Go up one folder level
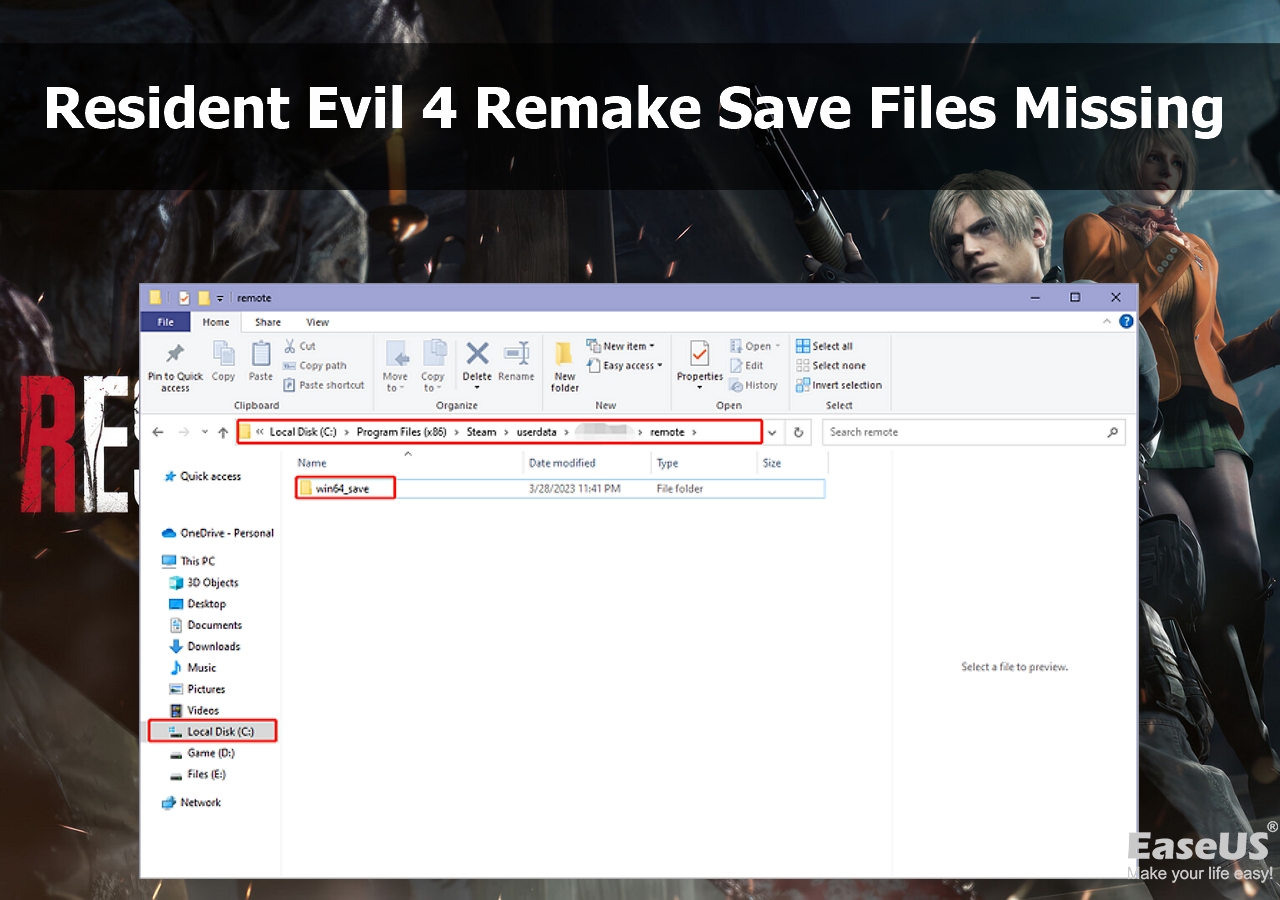 point(223,432)
